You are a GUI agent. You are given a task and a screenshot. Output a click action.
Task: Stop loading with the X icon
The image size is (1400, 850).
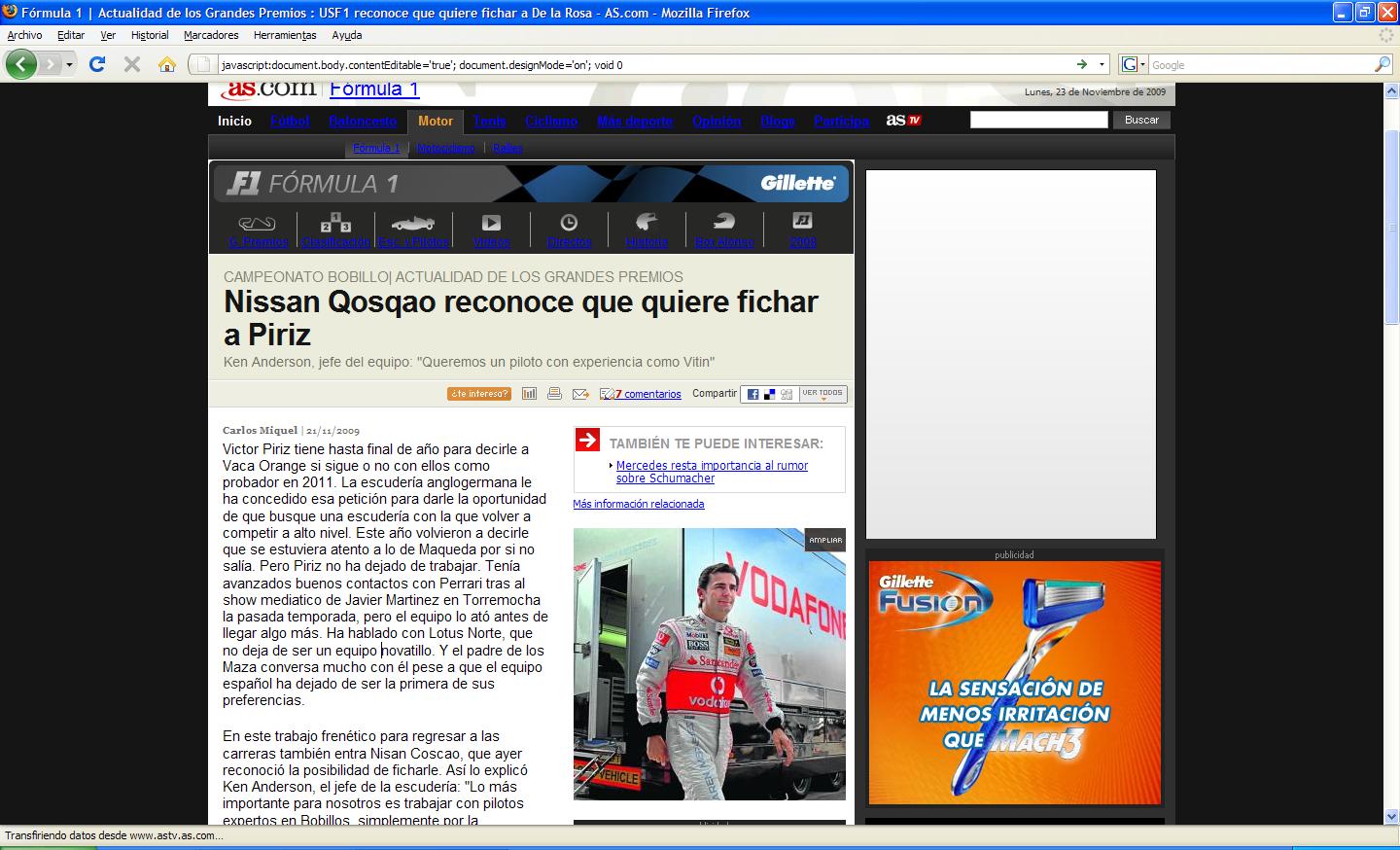[132, 64]
